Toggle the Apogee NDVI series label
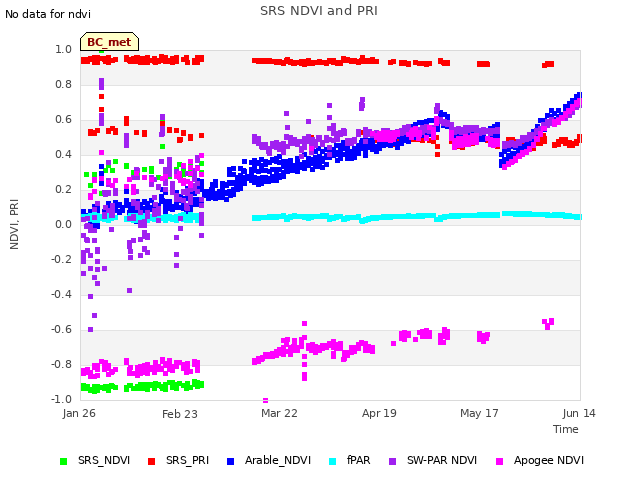 549,460
